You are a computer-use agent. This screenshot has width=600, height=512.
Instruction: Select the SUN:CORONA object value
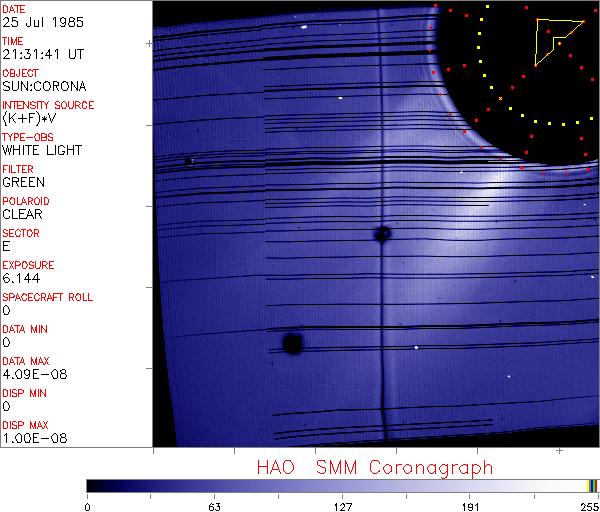point(44,87)
